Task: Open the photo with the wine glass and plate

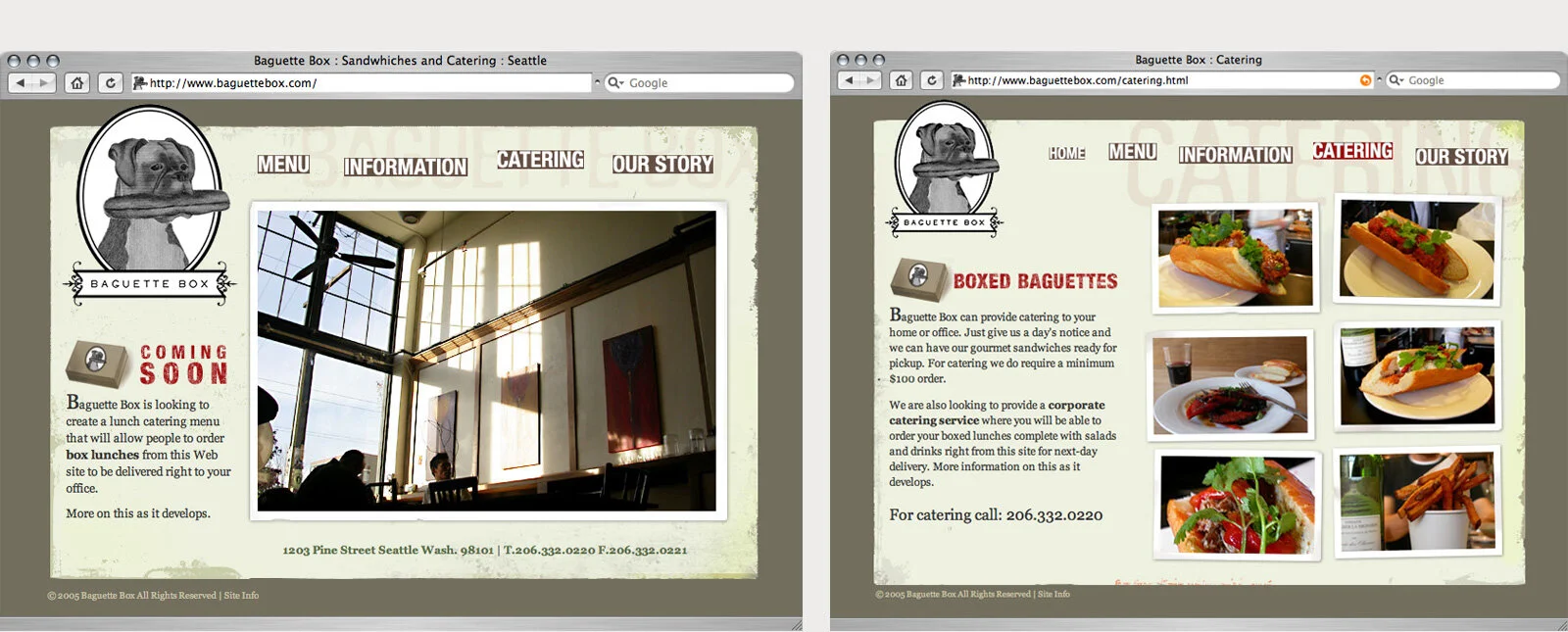Action: pos(1232,384)
